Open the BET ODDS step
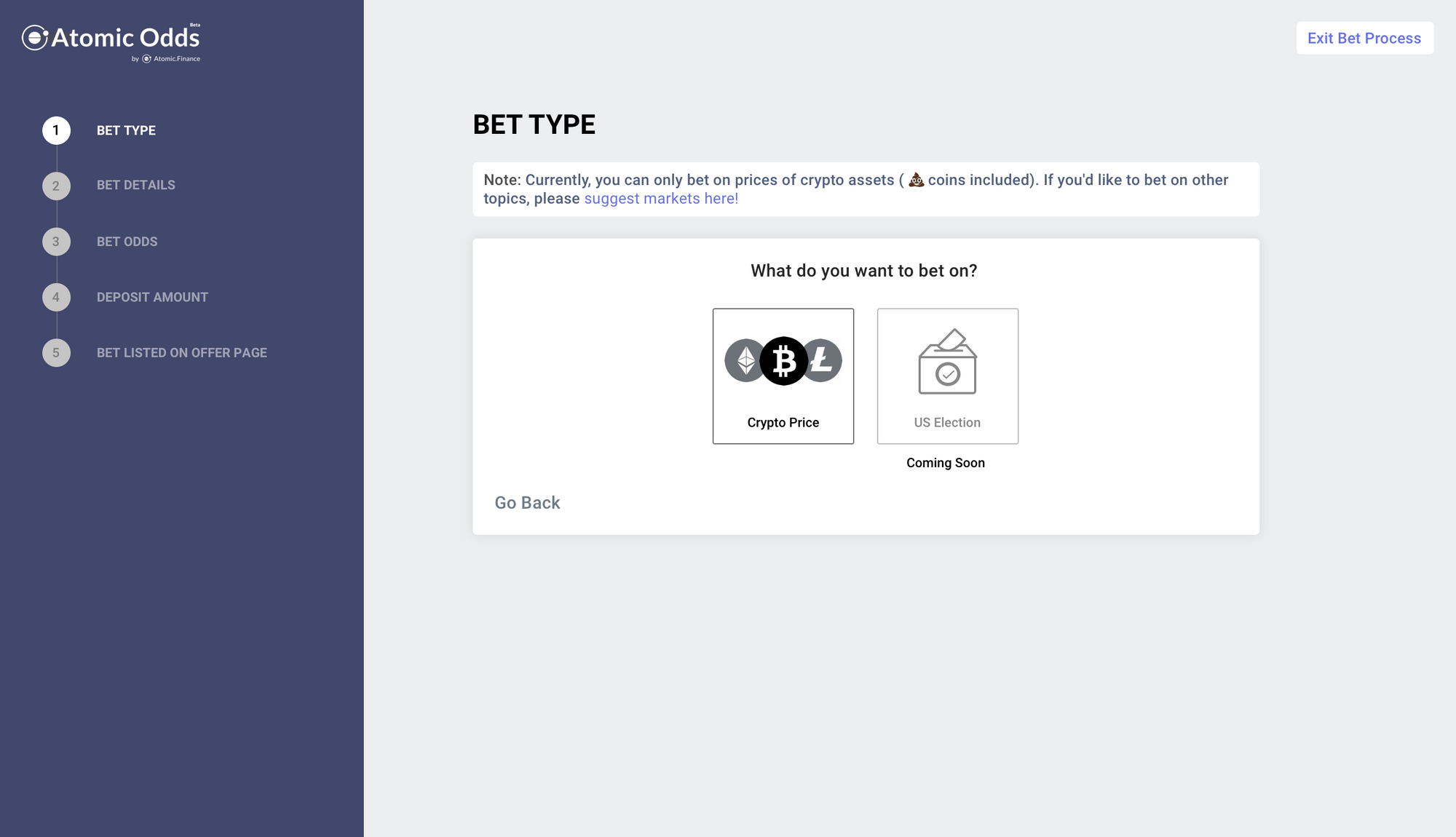 click(127, 242)
